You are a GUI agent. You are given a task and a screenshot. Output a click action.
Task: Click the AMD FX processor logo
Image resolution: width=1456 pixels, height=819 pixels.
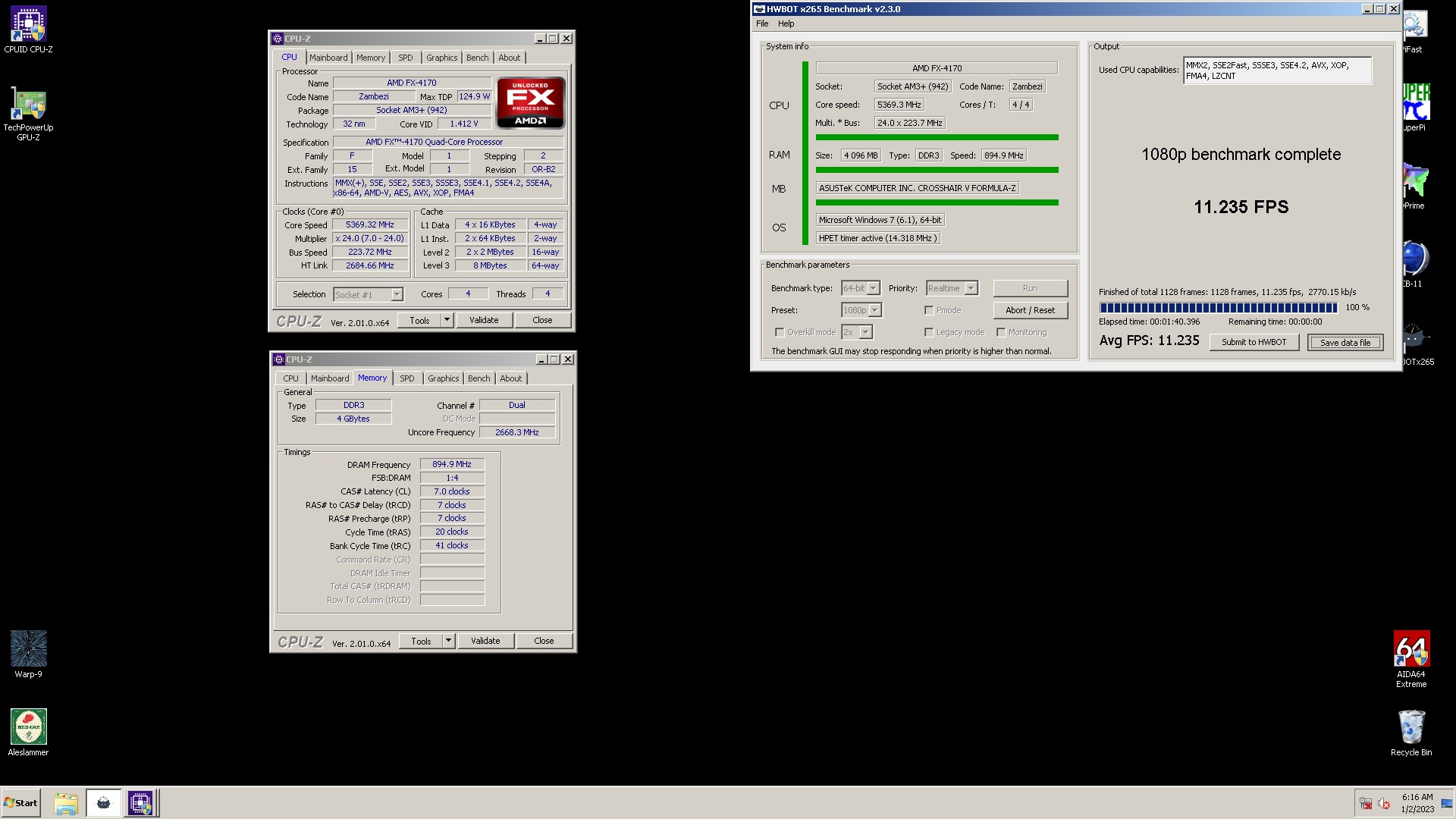530,102
